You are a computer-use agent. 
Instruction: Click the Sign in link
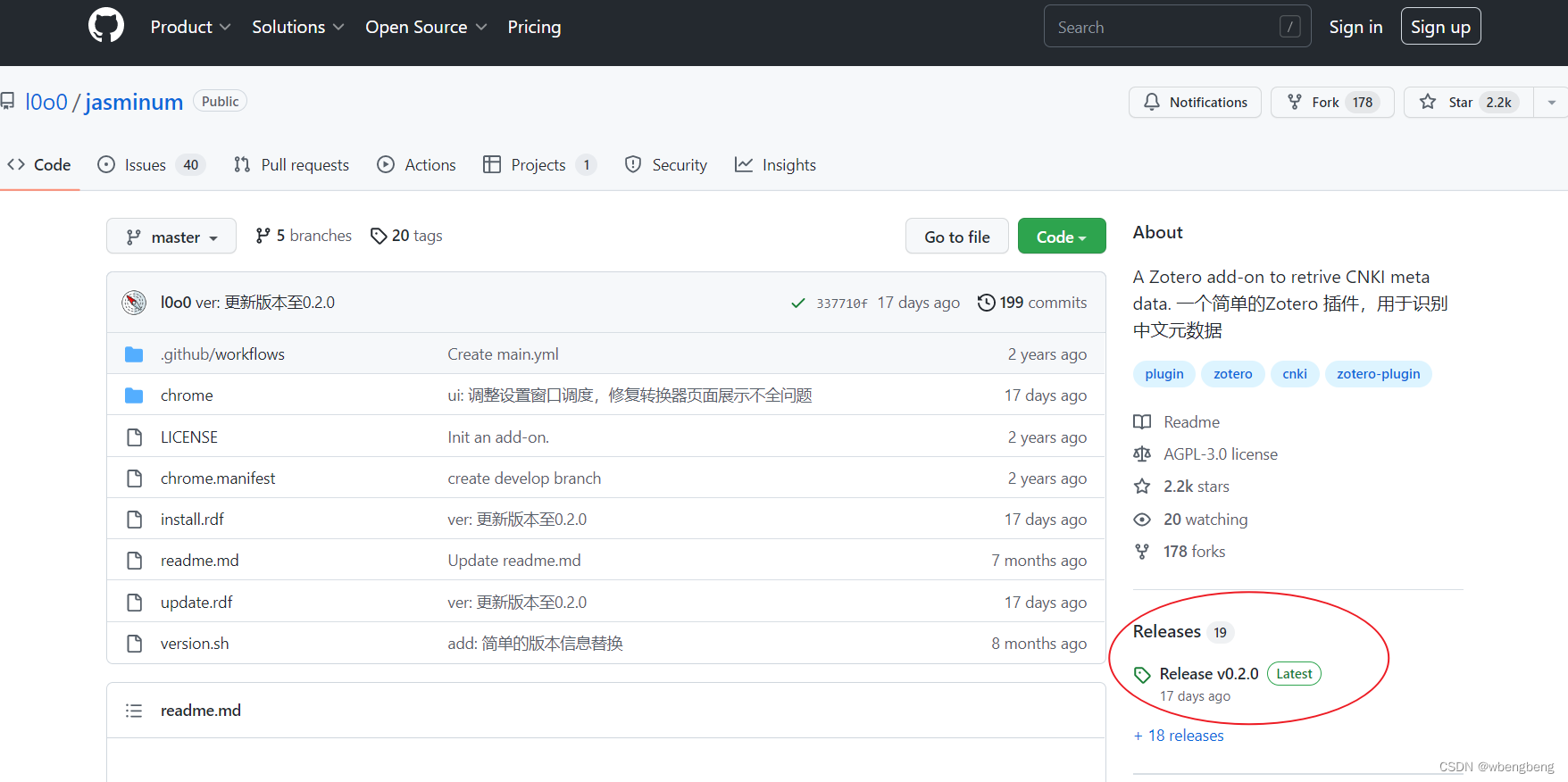(x=1355, y=27)
